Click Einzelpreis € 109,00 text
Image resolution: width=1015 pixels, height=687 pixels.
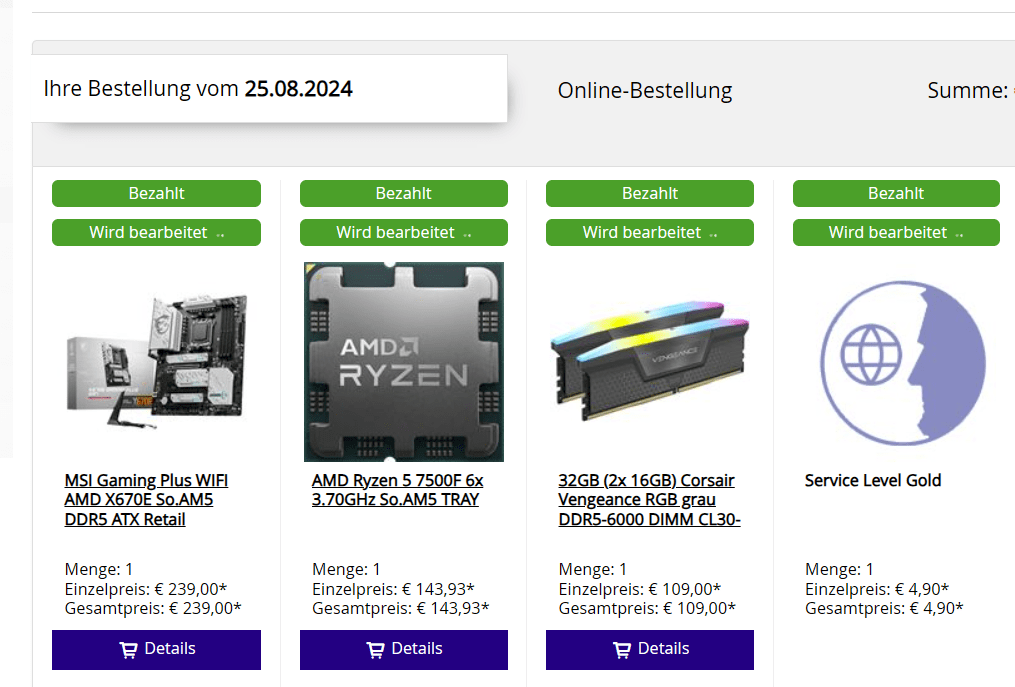tap(640, 589)
